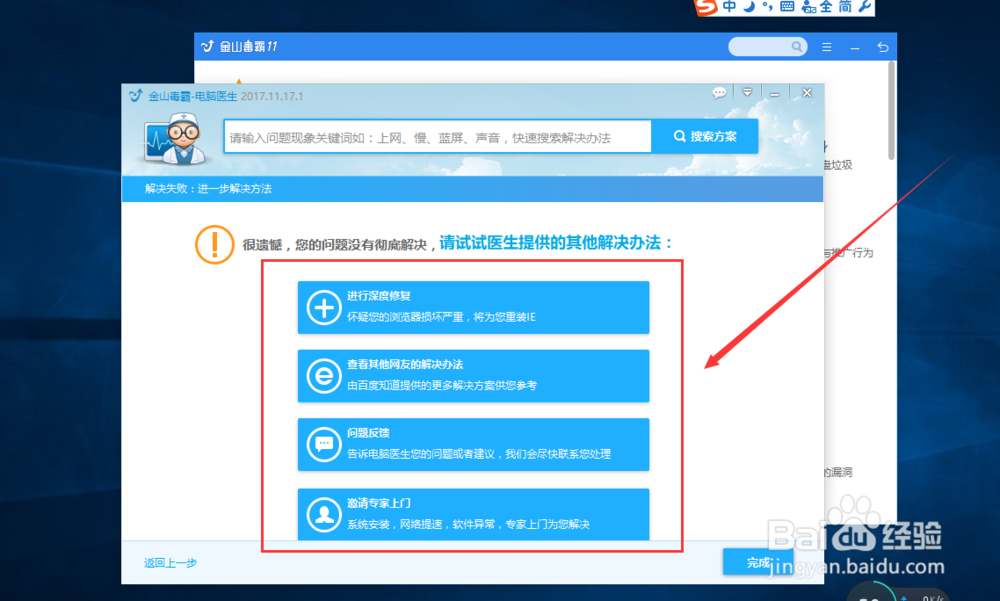Click 返回上一步 link
1000x601 pixels.
170,563
